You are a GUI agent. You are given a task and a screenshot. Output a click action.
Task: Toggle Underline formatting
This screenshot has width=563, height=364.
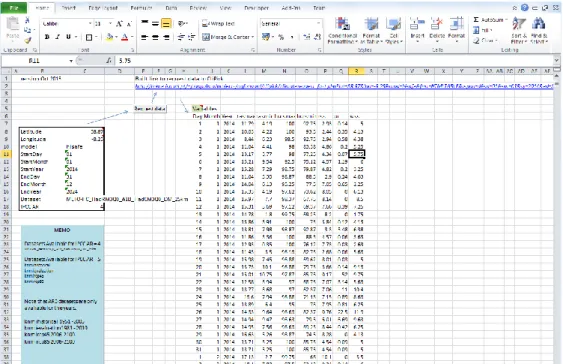(x=68, y=37)
